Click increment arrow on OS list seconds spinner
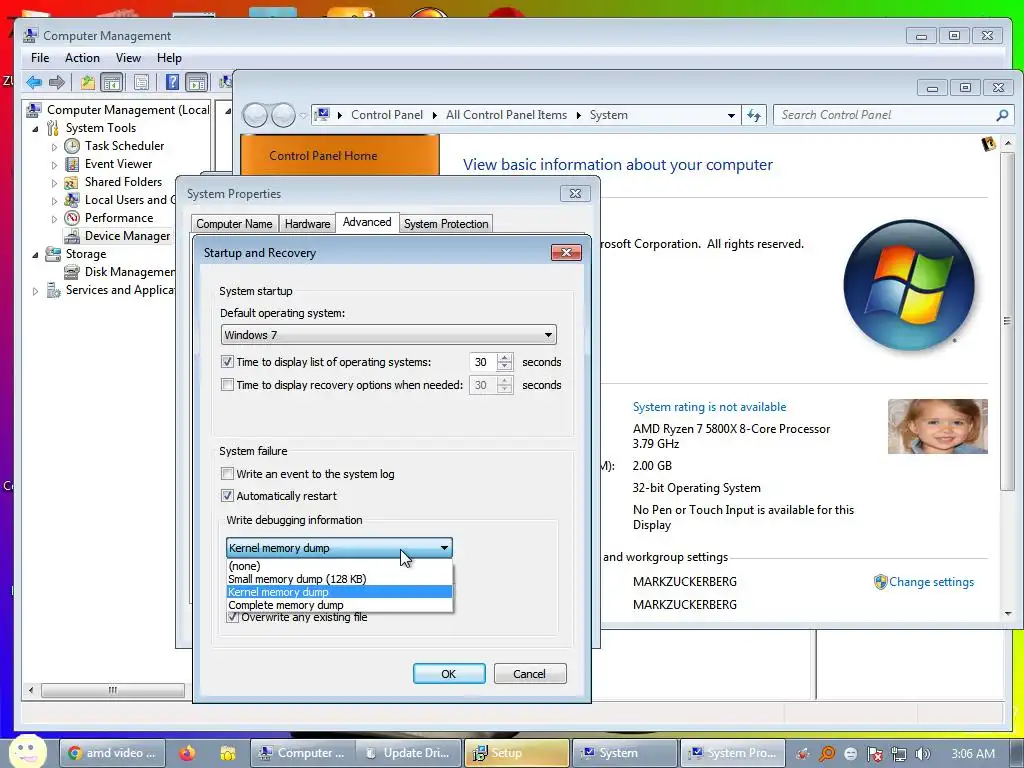 click(x=505, y=357)
